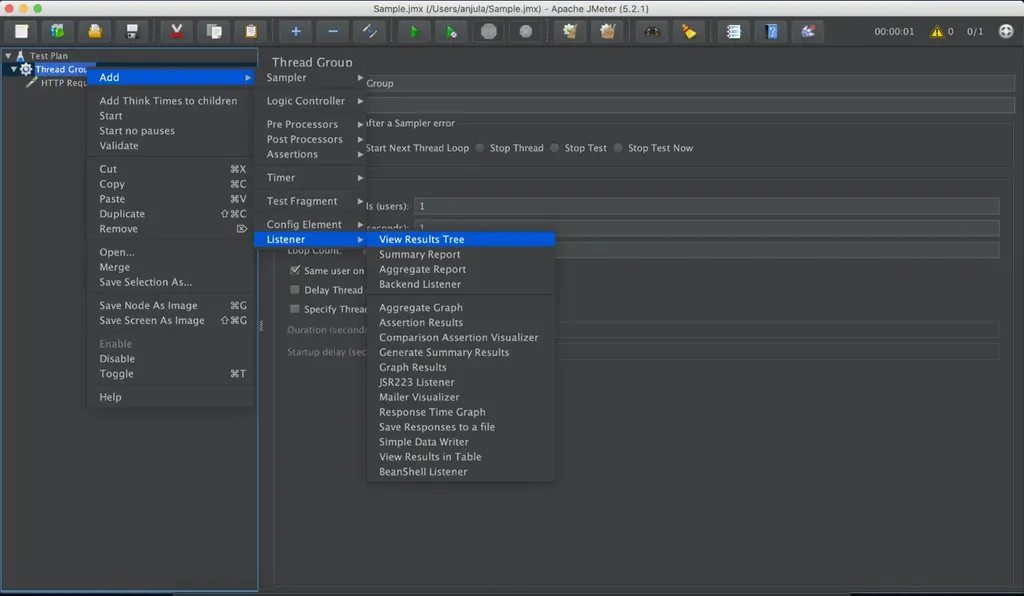Click the Search binoculars toolbar icon
The width and height of the screenshot is (1024, 596).
tap(652, 31)
